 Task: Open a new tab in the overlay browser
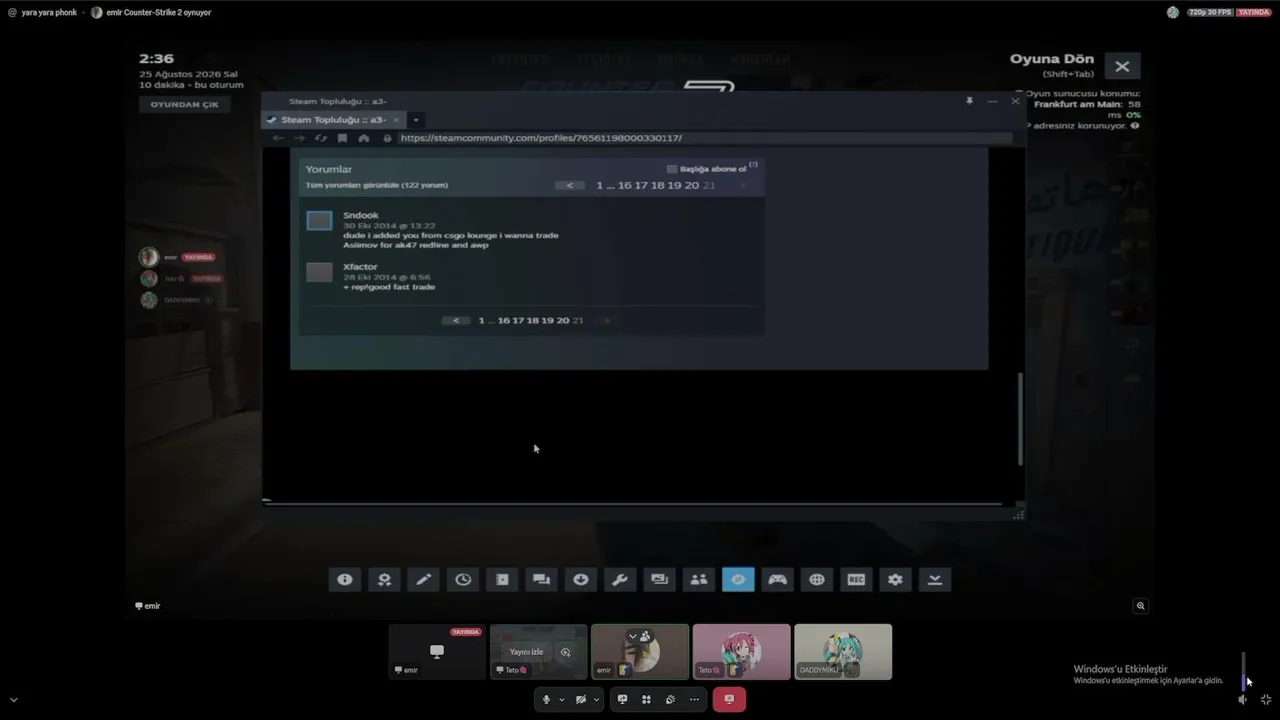pos(416,120)
